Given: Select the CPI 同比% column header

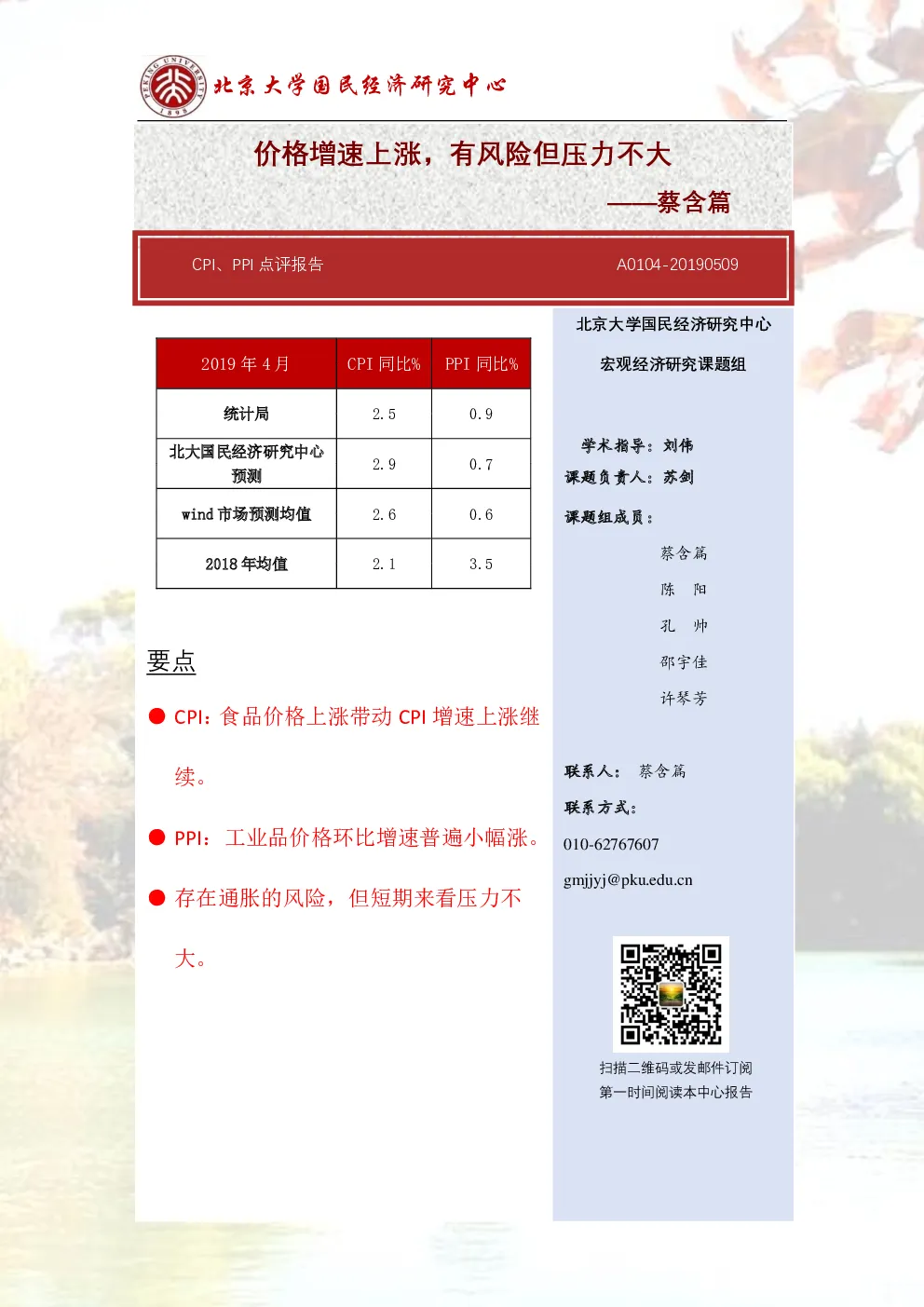Looking at the screenshot, I should [384, 364].
